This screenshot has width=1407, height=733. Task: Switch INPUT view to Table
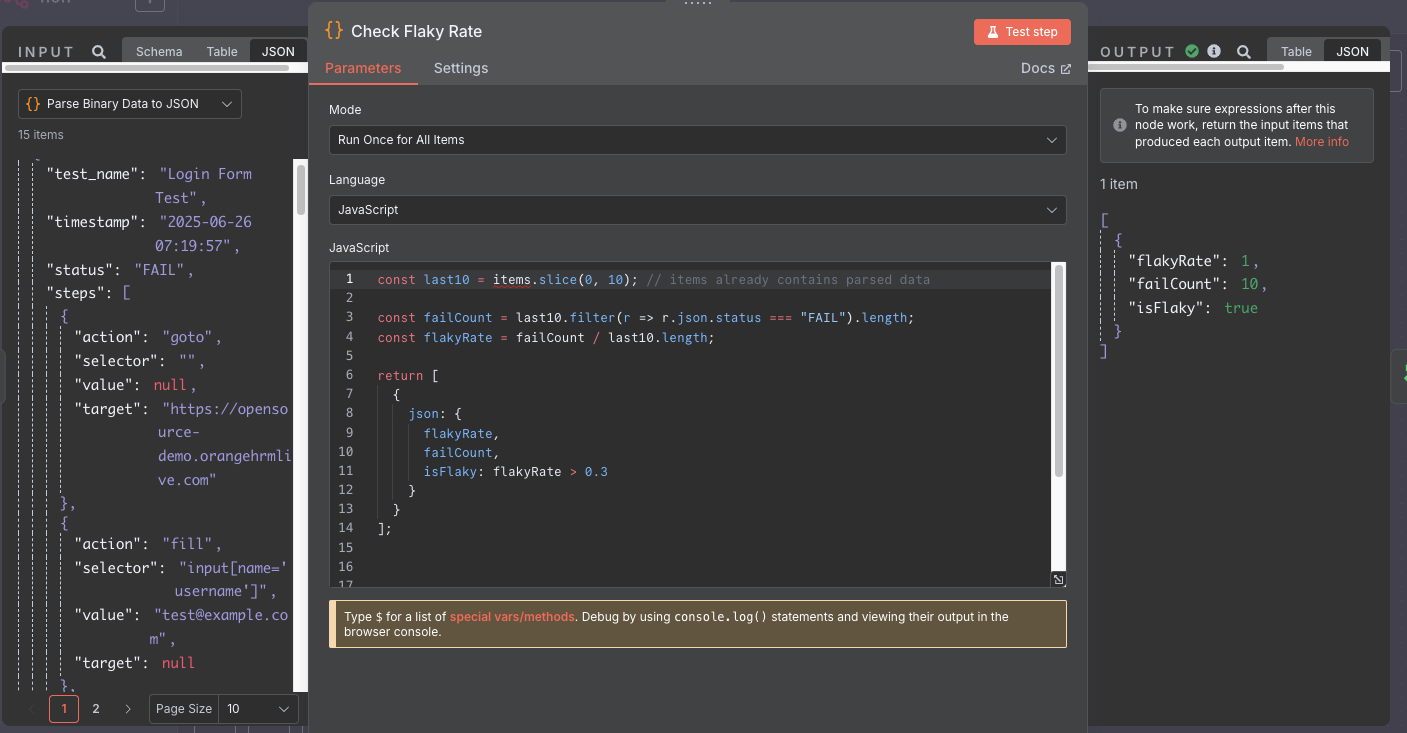pyautogui.click(x=222, y=52)
